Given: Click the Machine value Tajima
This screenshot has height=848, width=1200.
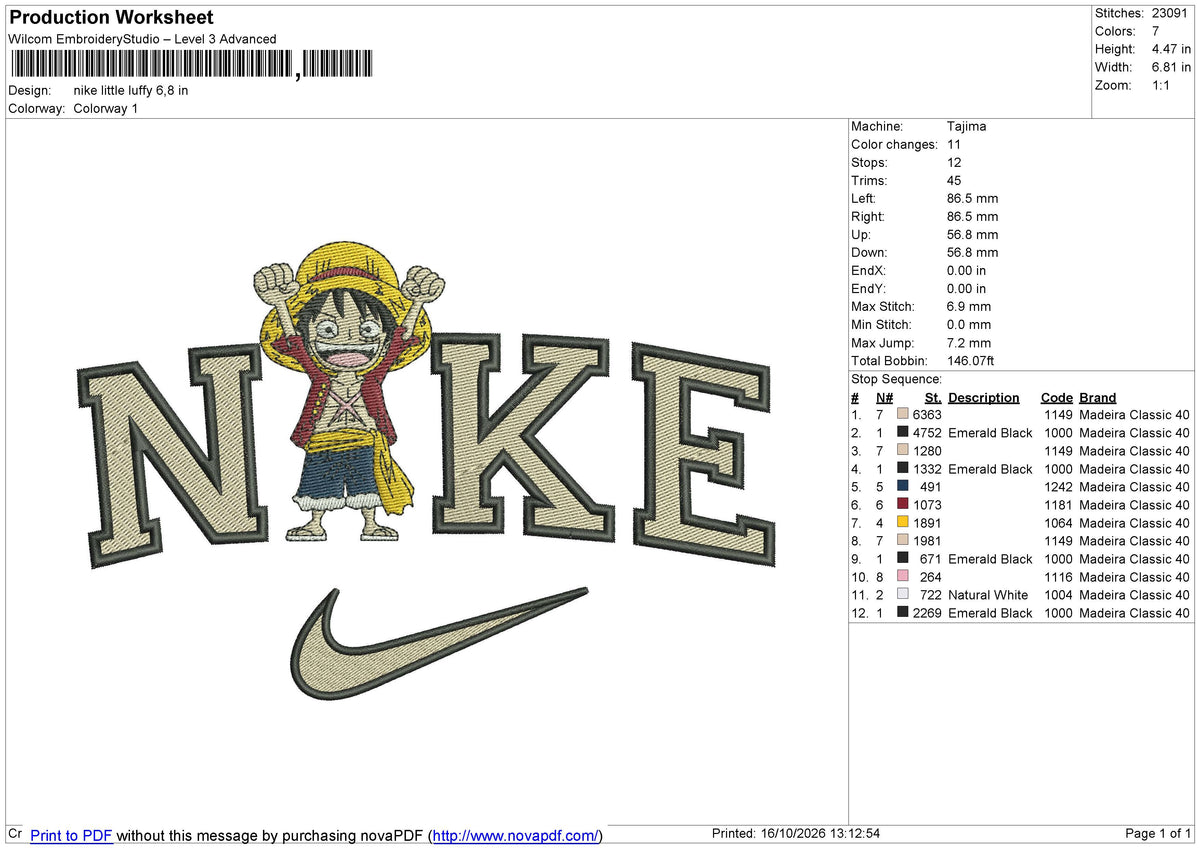Looking at the screenshot, I should click(x=966, y=126).
